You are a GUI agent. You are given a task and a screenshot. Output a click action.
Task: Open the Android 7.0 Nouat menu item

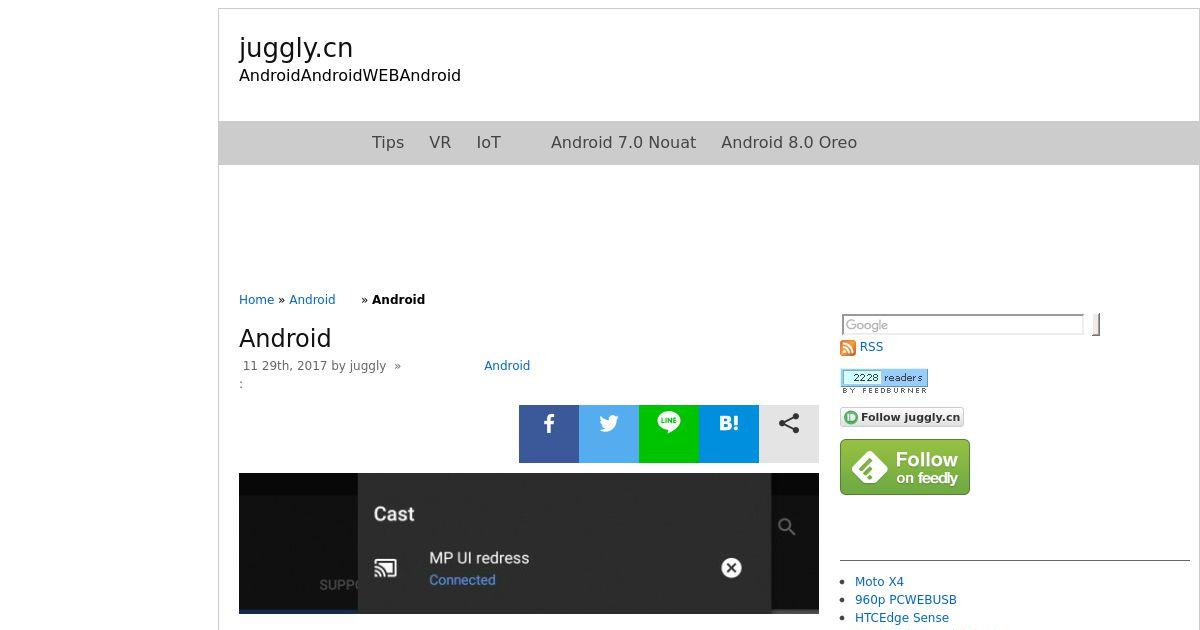point(623,142)
